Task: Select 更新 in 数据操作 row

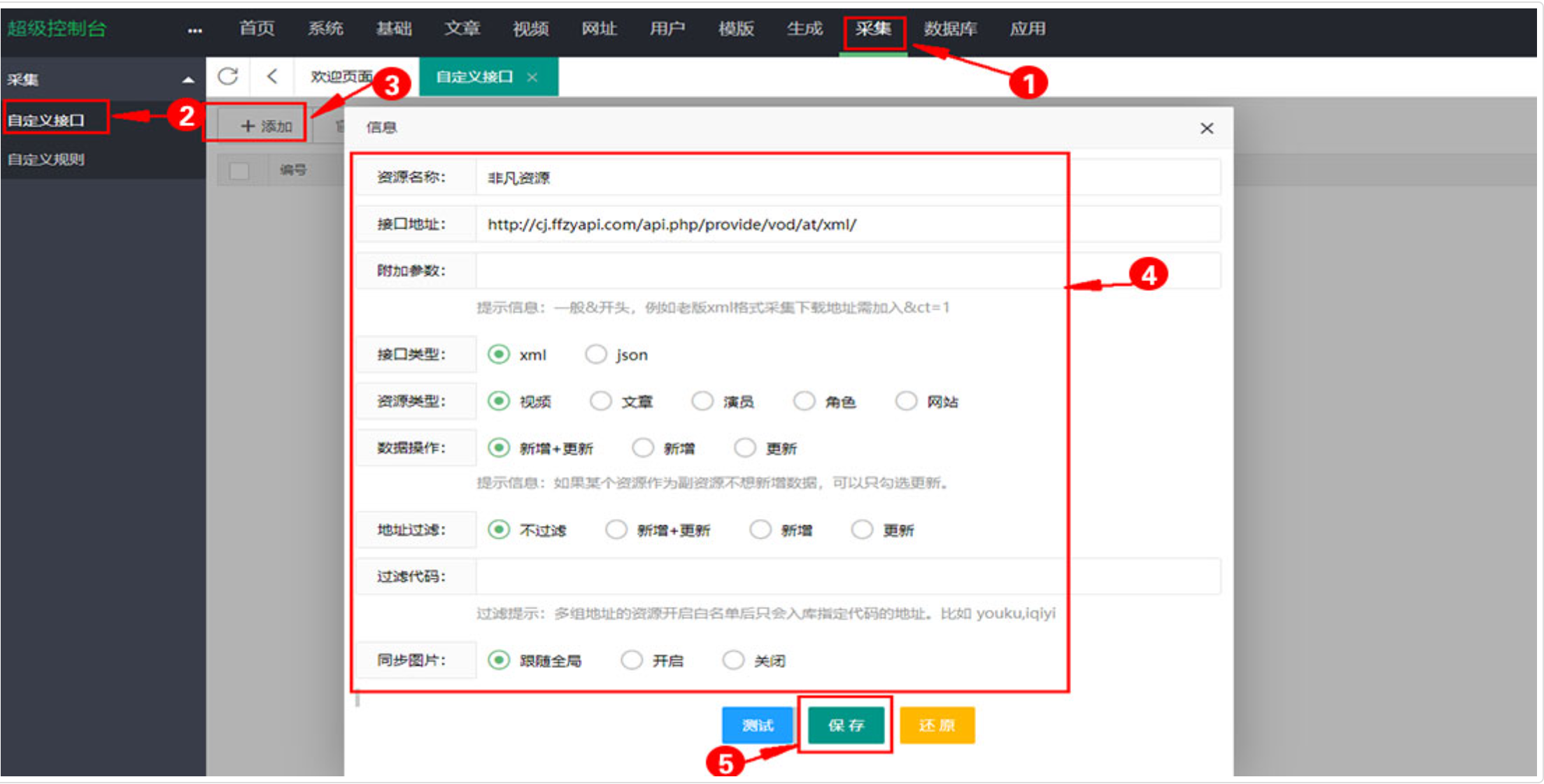Action: click(745, 448)
